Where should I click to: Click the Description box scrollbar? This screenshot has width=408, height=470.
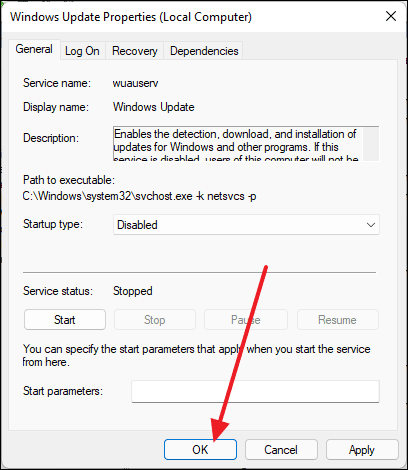371,144
